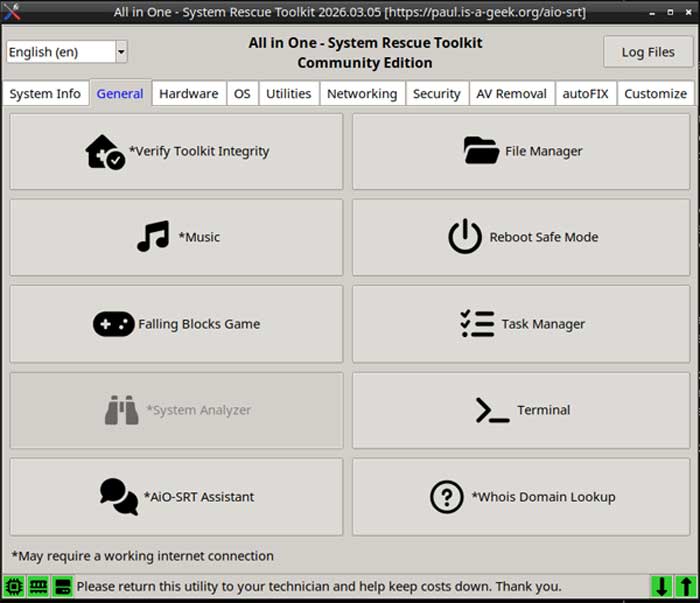Launch the Falling Blocks Game gamepad icon
The width and height of the screenshot is (700, 603).
(113, 324)
